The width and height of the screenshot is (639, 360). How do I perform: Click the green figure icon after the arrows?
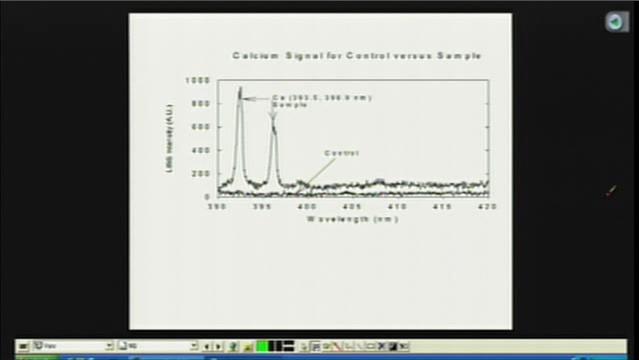[x=234, y=347]
